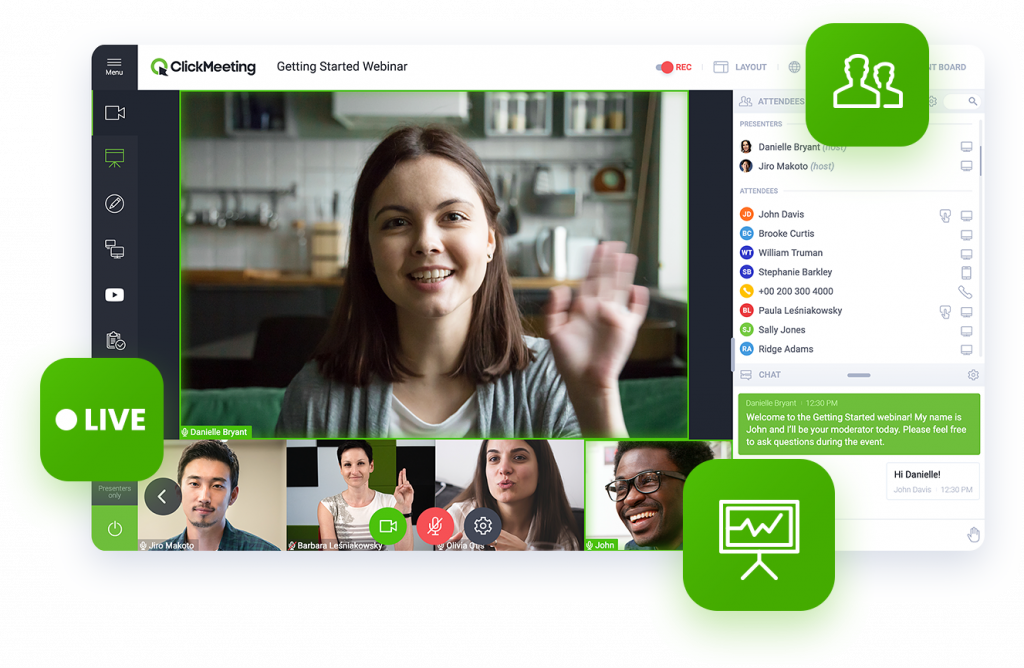Viewport: 1024px width, 668px height.
Task: Click the power button to end event
Action: [115, 529]
